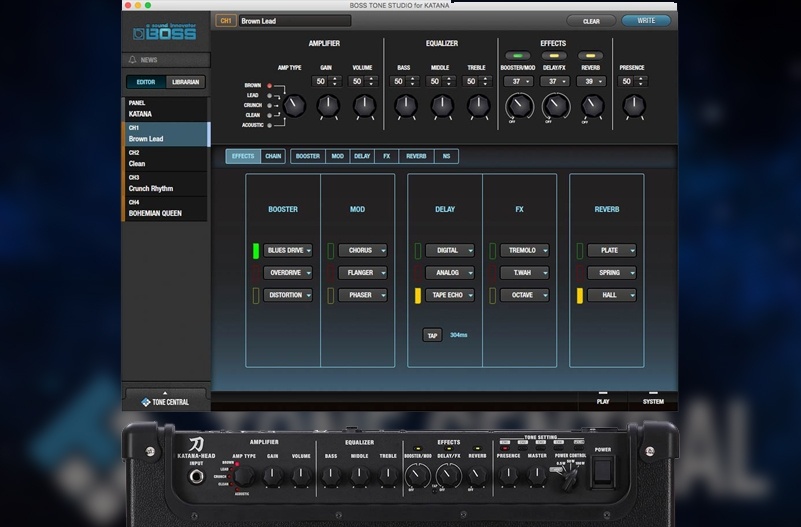Click the Presence knob
The width and height of the screenshot is (801, 527).
point(633,106)
